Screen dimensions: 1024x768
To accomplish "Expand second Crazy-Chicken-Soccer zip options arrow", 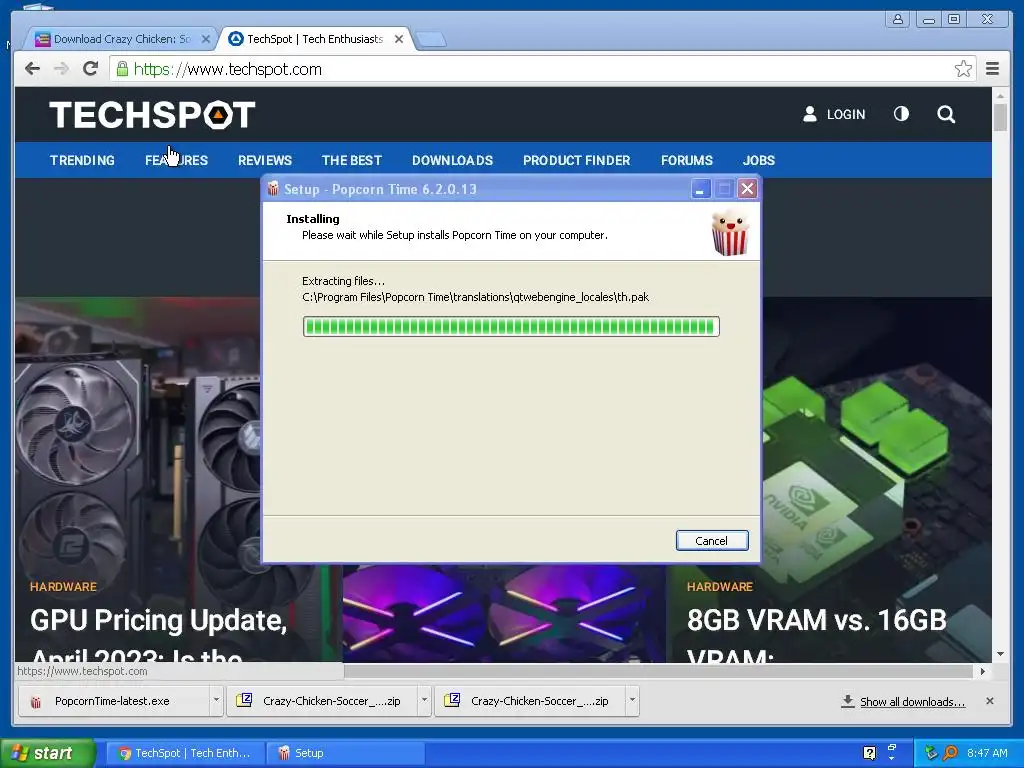I will (x=632, y=701).
